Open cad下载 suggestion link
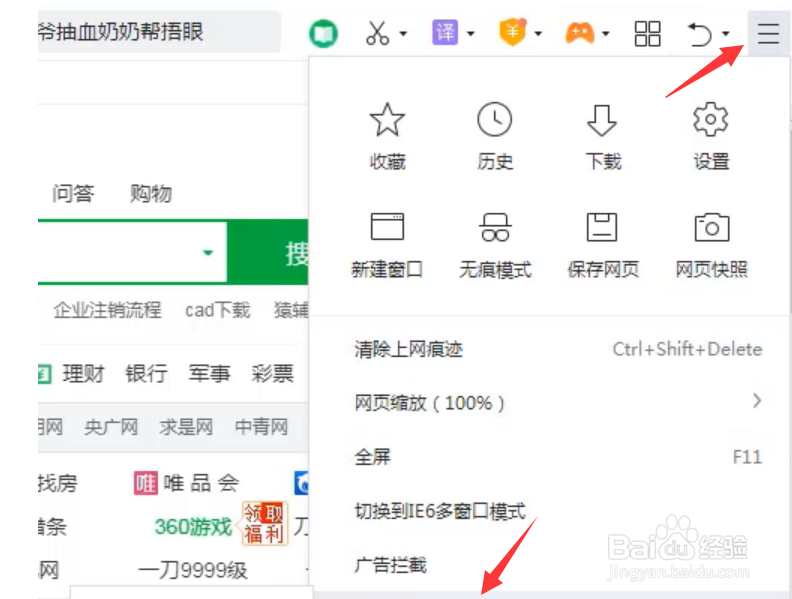Screen dimensions: 792x599 pyautogui.click(x=218, y=310)
